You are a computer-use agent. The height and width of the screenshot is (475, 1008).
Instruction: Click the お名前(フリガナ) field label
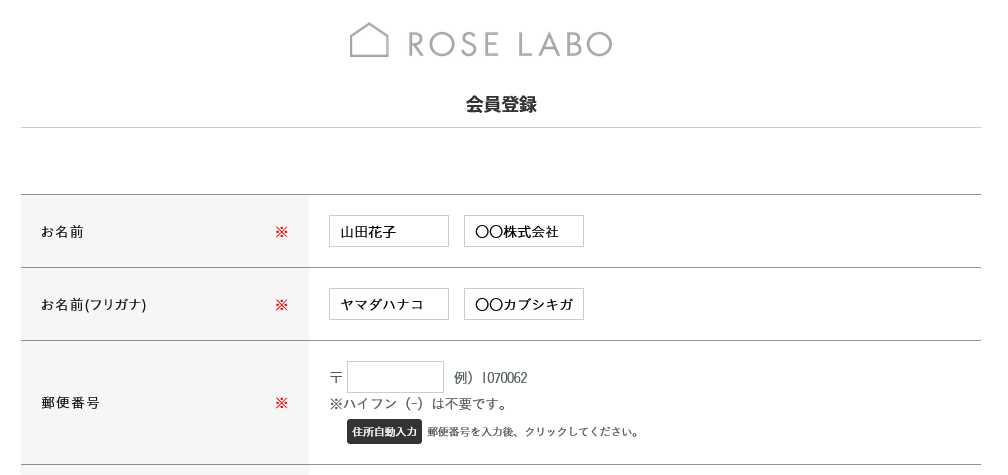94,304
